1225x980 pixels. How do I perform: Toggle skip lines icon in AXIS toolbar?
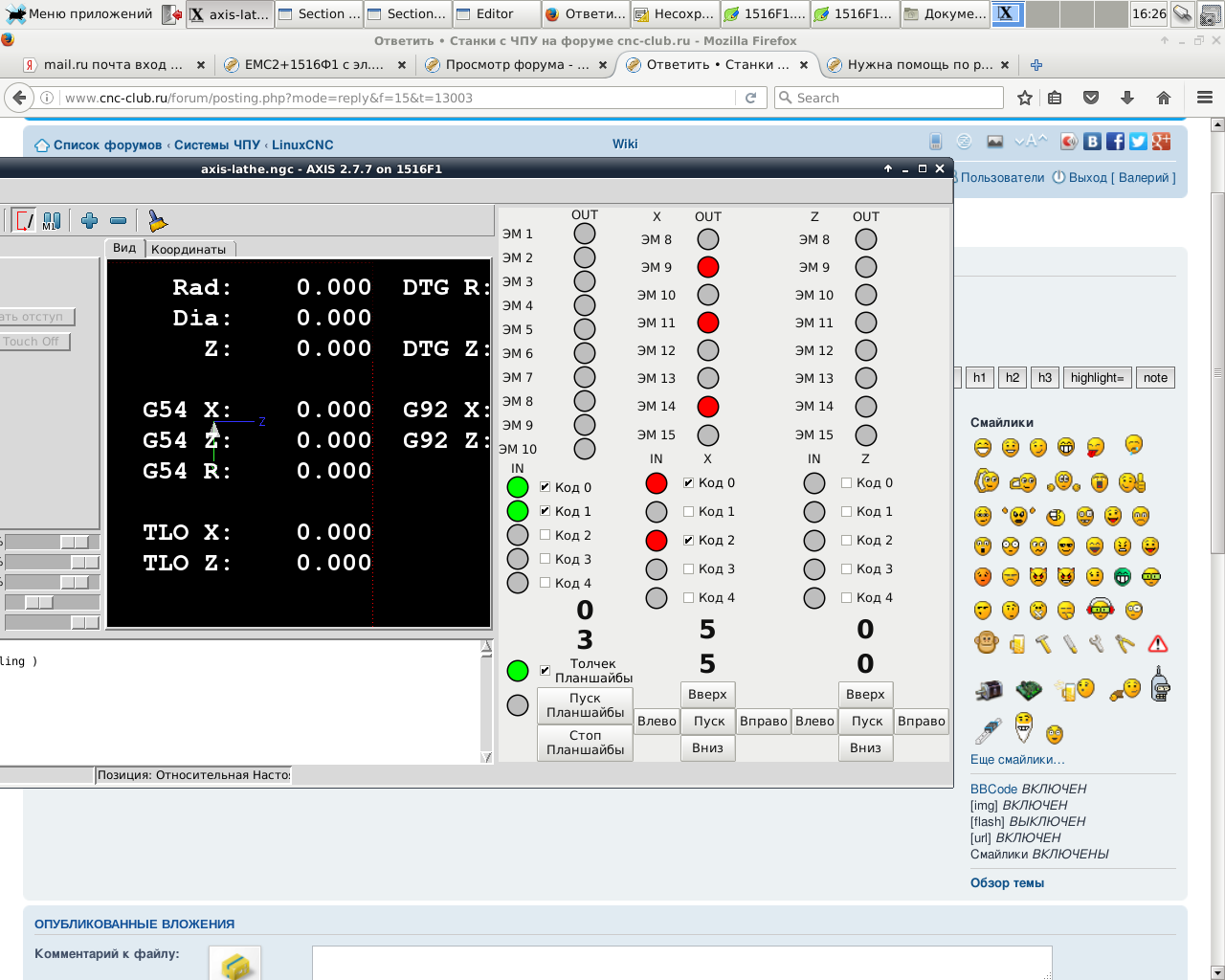25,220
